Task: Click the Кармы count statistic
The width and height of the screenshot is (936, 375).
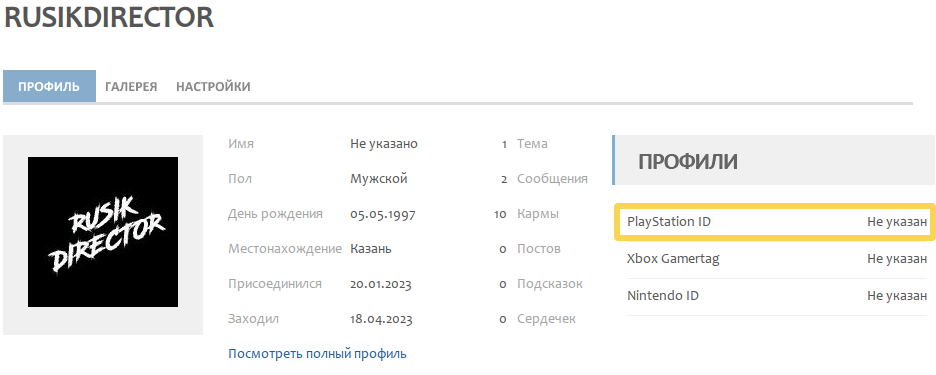Action: click(526, 214)
